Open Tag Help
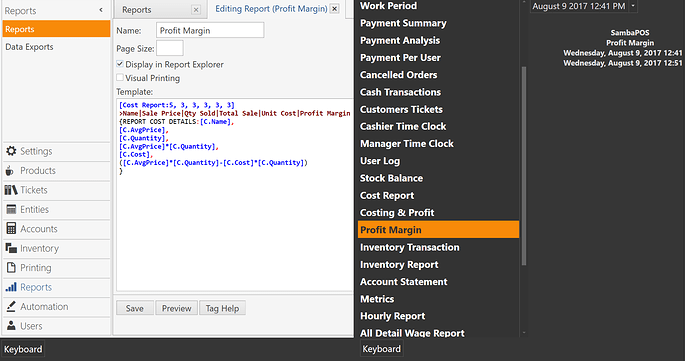Image resolution: width=690 pixels, height=361 pixels. point(222,308)
